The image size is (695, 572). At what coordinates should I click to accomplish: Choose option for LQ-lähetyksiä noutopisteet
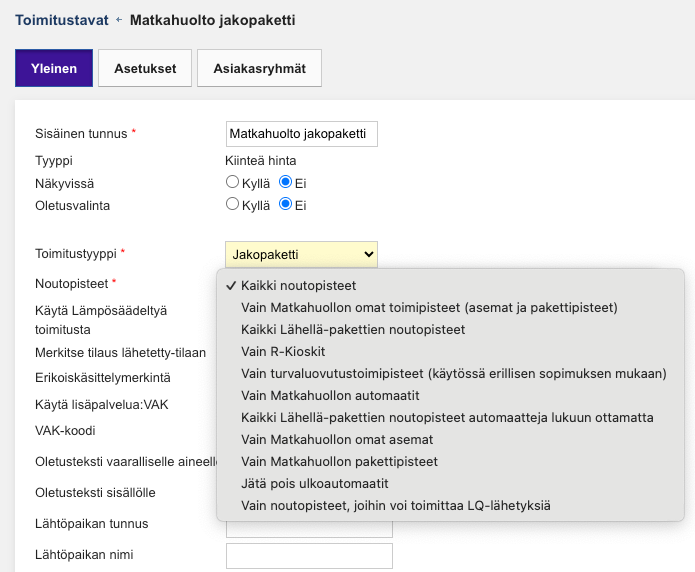(450, 505)
